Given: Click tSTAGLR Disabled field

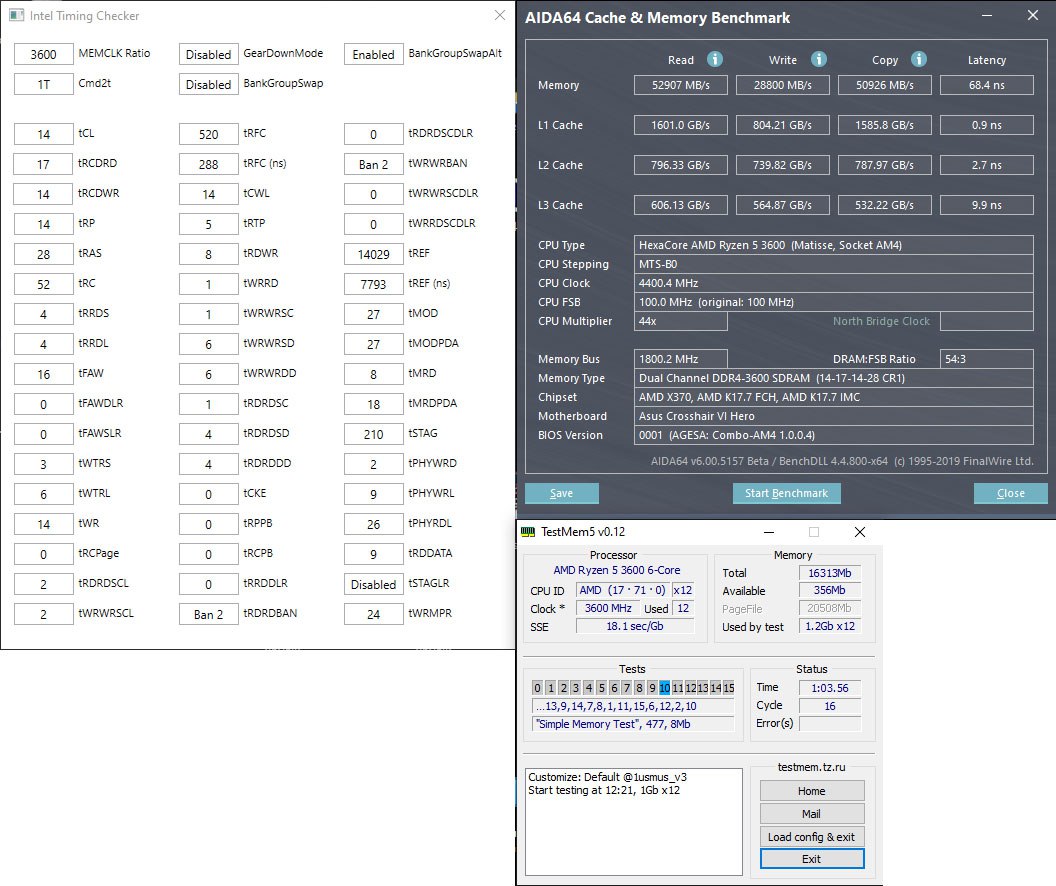Looking at the screenshot, I should coord(374,584).
